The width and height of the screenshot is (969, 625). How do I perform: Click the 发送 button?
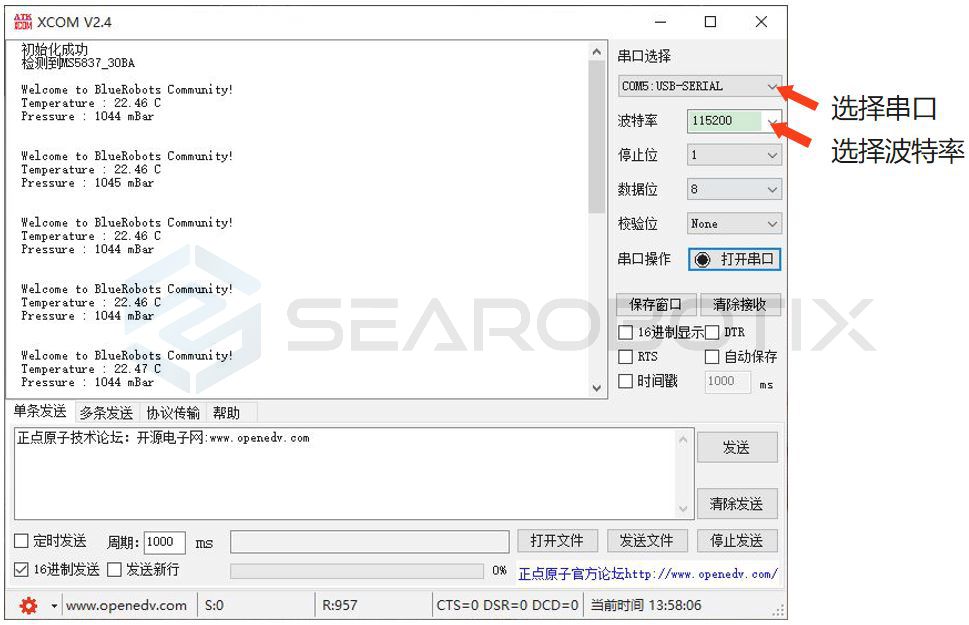[x=736, y=448]
